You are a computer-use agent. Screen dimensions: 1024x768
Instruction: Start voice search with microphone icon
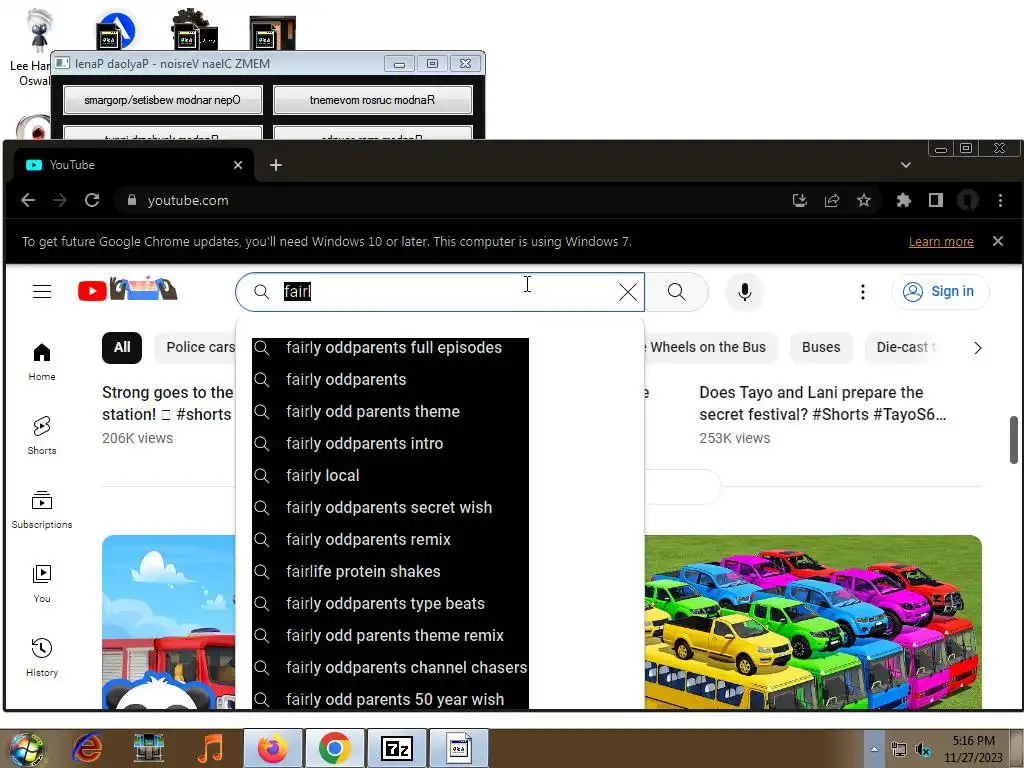tap(744, 292)
